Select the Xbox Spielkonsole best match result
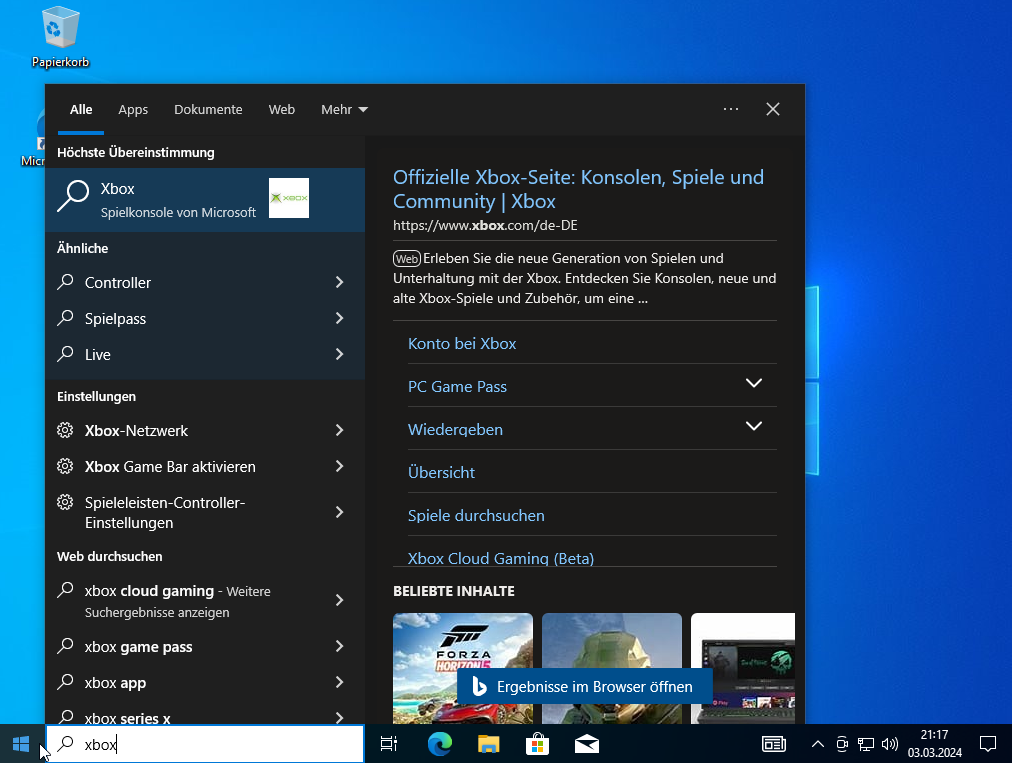Screen dimensions: 1012x763 [205, 200]
